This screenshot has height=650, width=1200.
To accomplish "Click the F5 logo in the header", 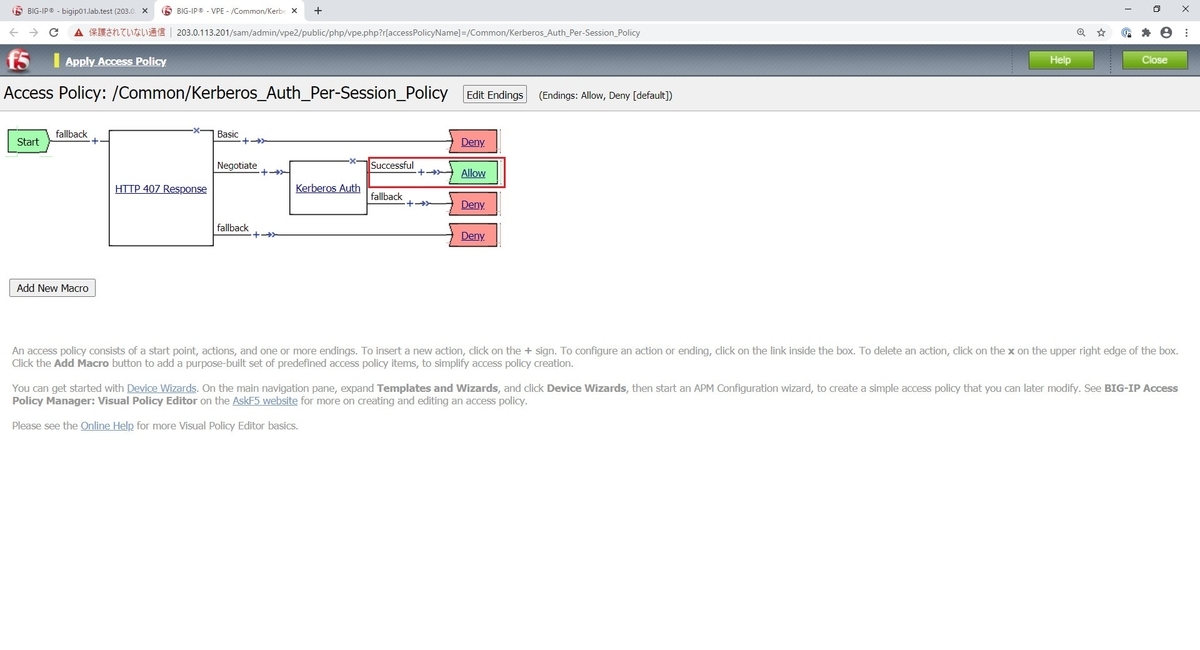I will tap(17, 60).
